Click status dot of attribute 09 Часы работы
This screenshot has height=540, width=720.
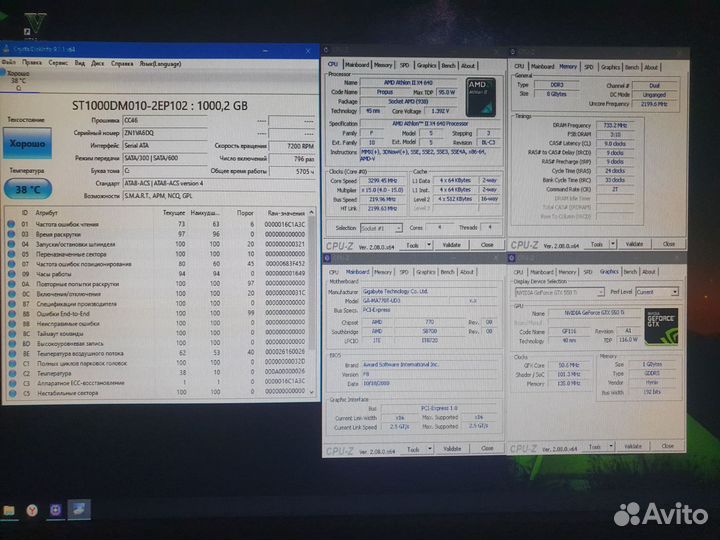tap(11, 274)
